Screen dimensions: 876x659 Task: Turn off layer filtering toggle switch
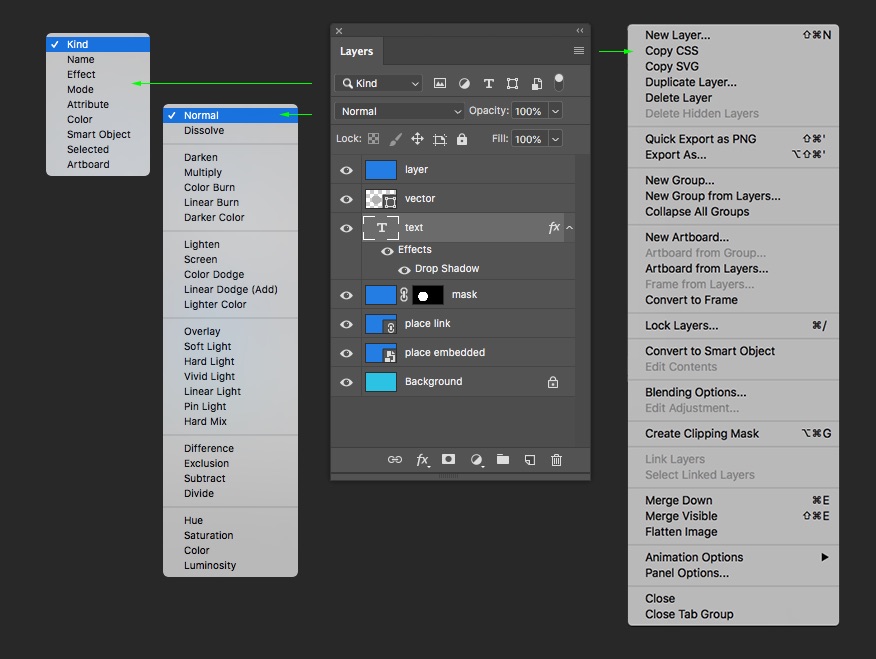click(x=559, y=82)
